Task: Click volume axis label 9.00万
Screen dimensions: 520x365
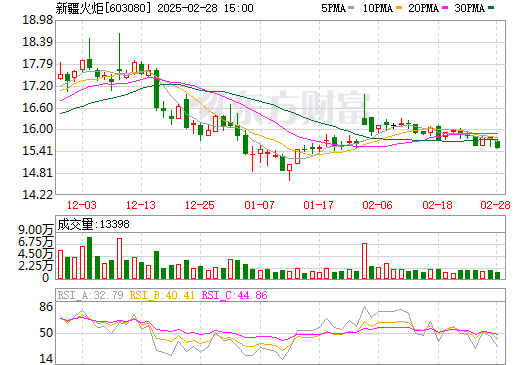Action: point(36,230)
